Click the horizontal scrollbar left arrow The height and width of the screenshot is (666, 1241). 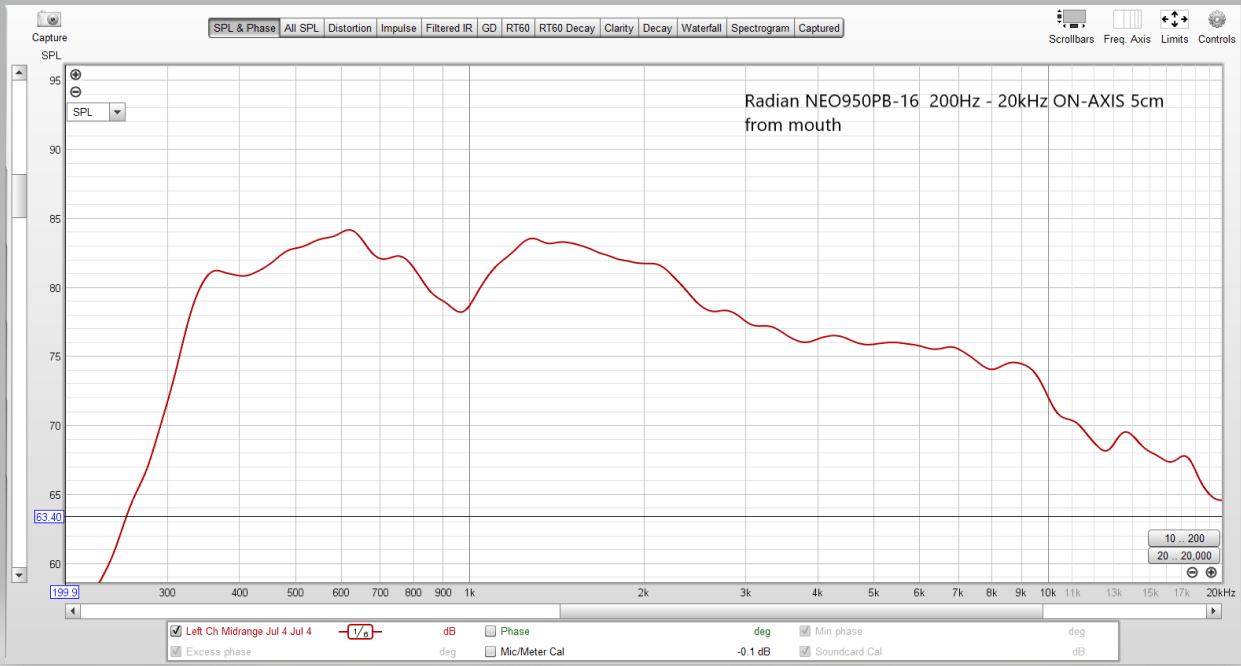(72, 611)
